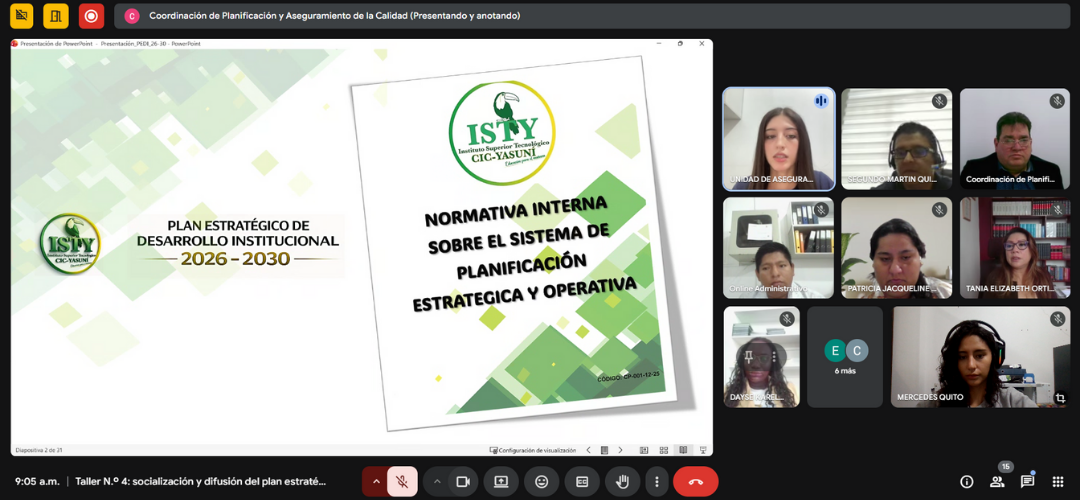The image size is (1080, 500).
Task: Open the activities grid icon
Action: click(1057, 481)
